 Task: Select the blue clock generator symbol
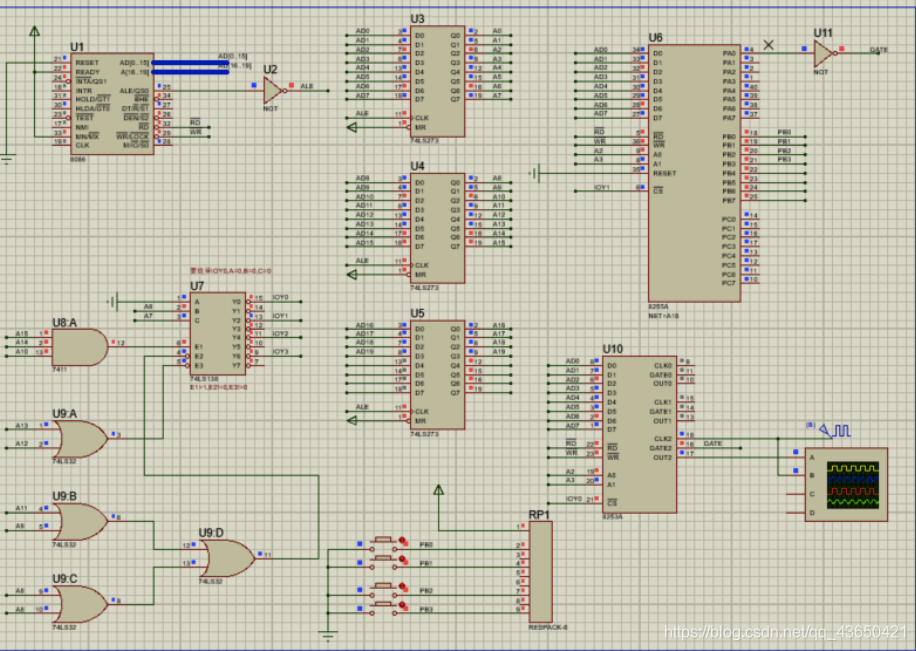[x=835, y=431]
